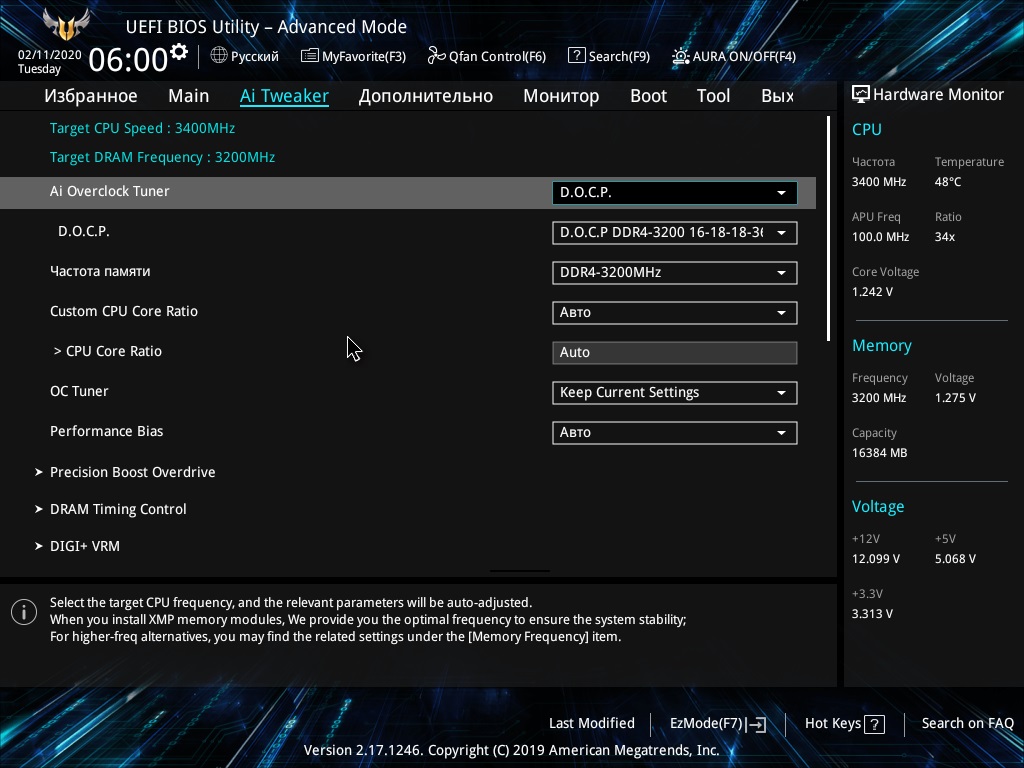
Task: Open the Boot tab
Action: (648, 96)
